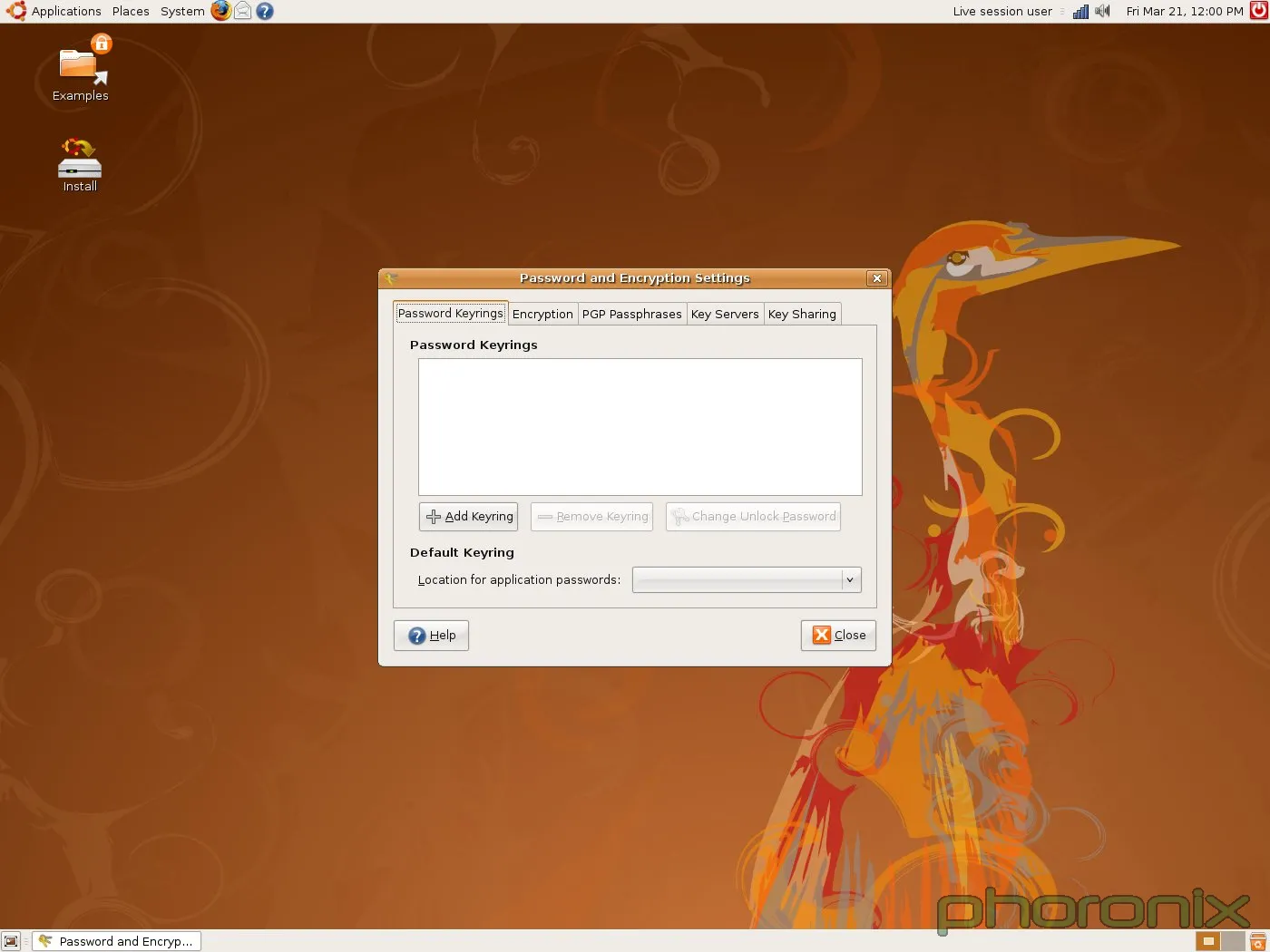Click the keys icon in dialog title bar
Viewport: 1270px width, 952px height.
coord(391,278)
